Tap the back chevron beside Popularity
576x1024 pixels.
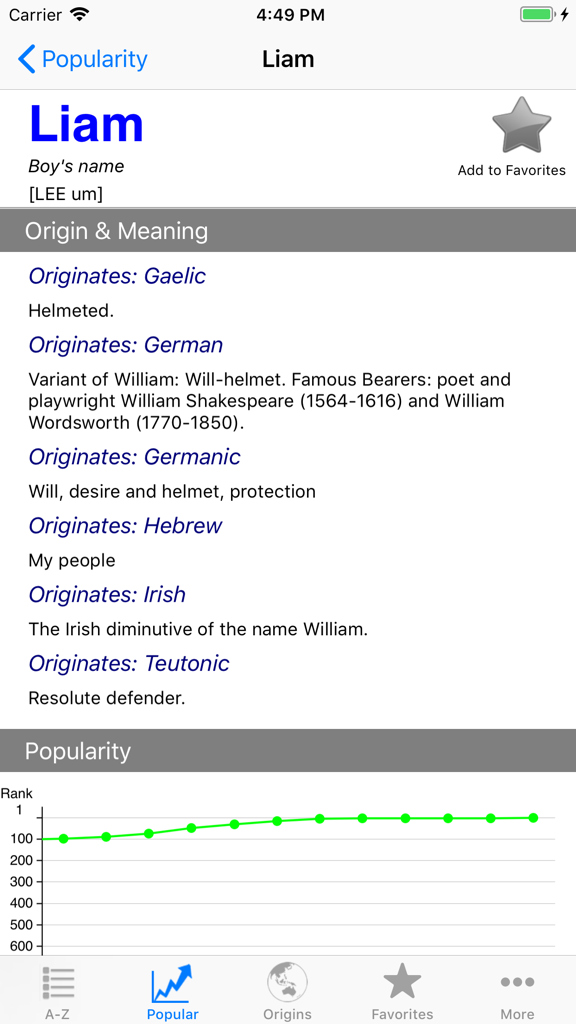pos(26,59)
